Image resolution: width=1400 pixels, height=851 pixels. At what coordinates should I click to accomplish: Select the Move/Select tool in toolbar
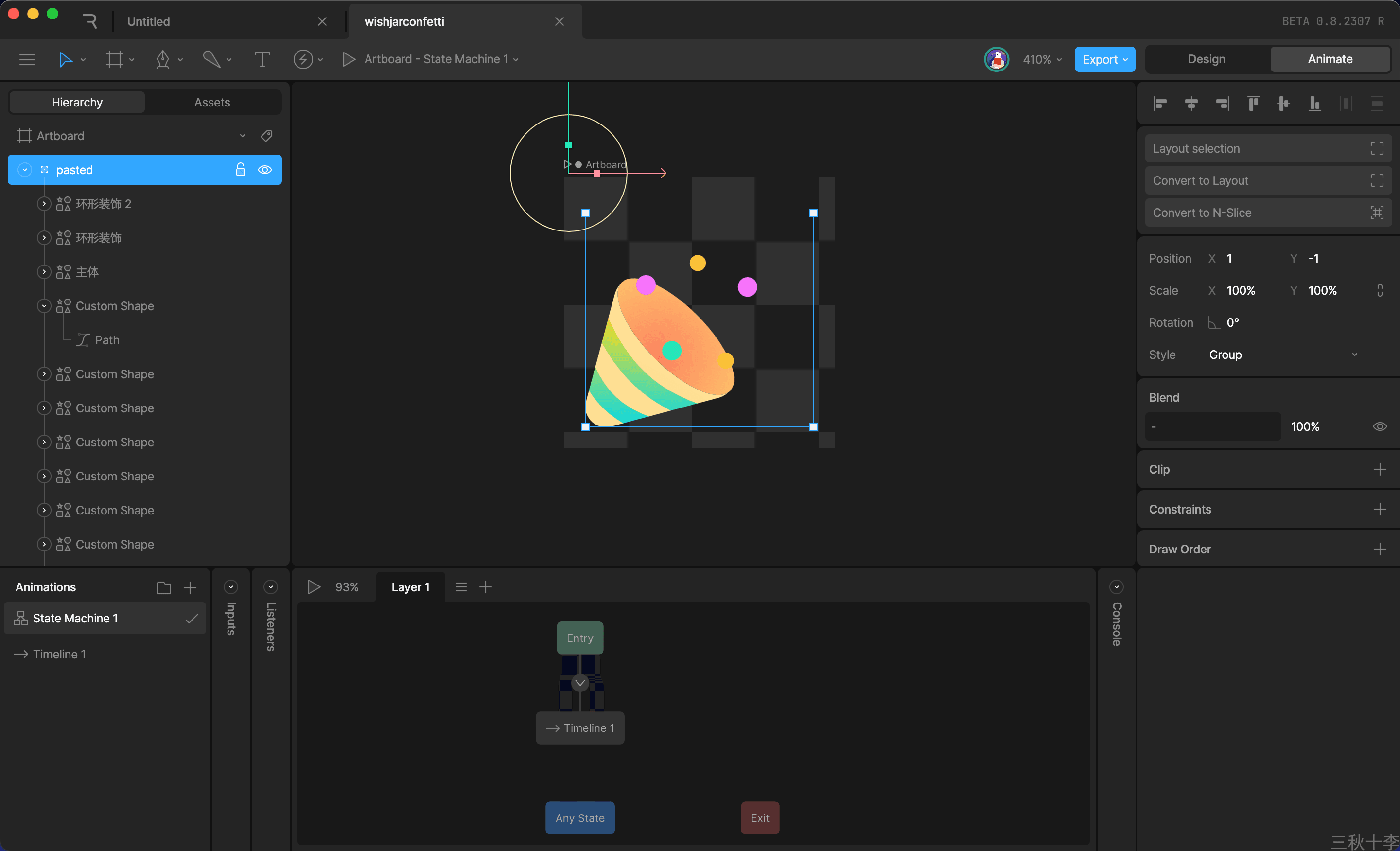[65, 59]
